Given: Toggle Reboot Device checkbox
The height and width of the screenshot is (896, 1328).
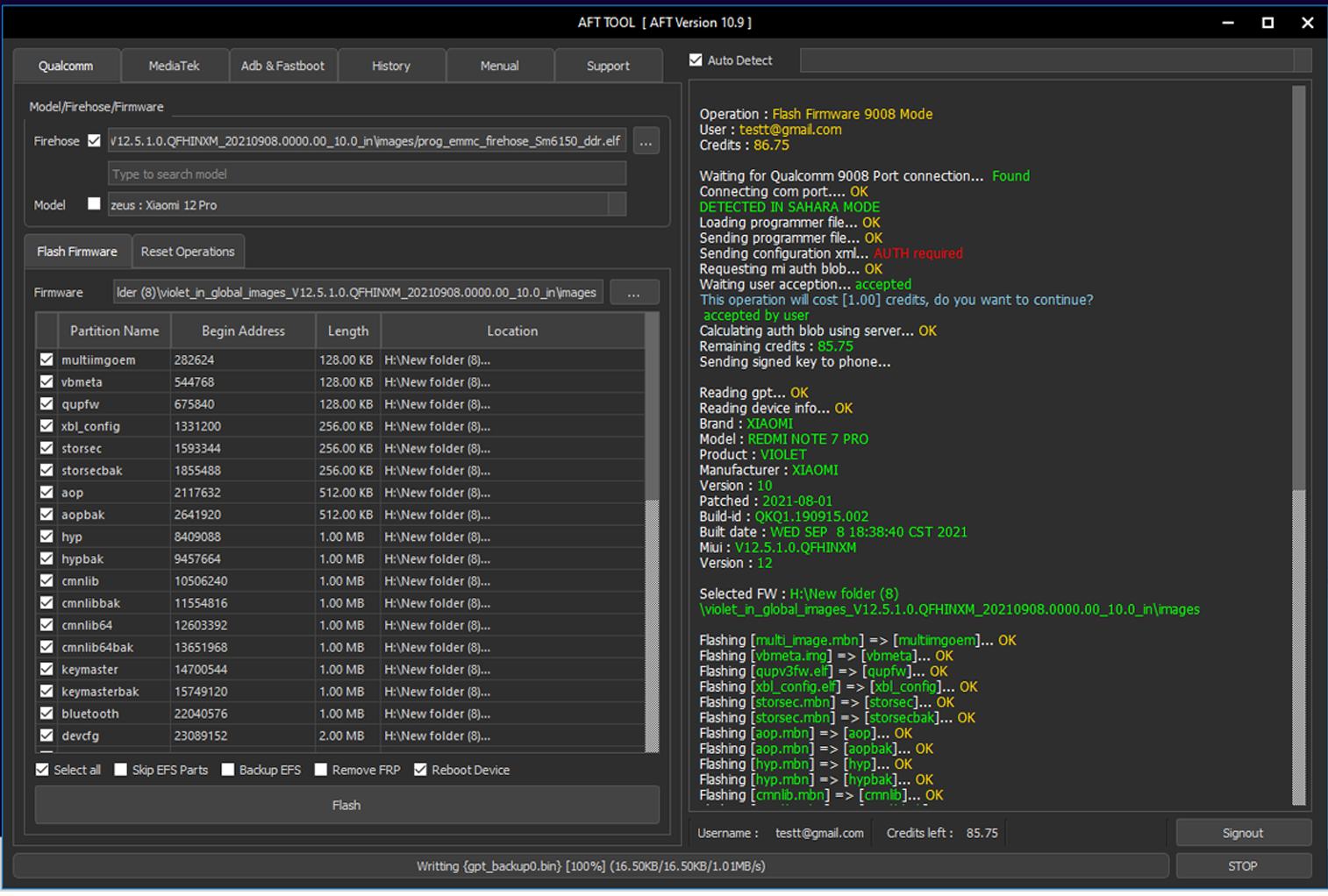Looking at the screenshot, I should point(420,770).
